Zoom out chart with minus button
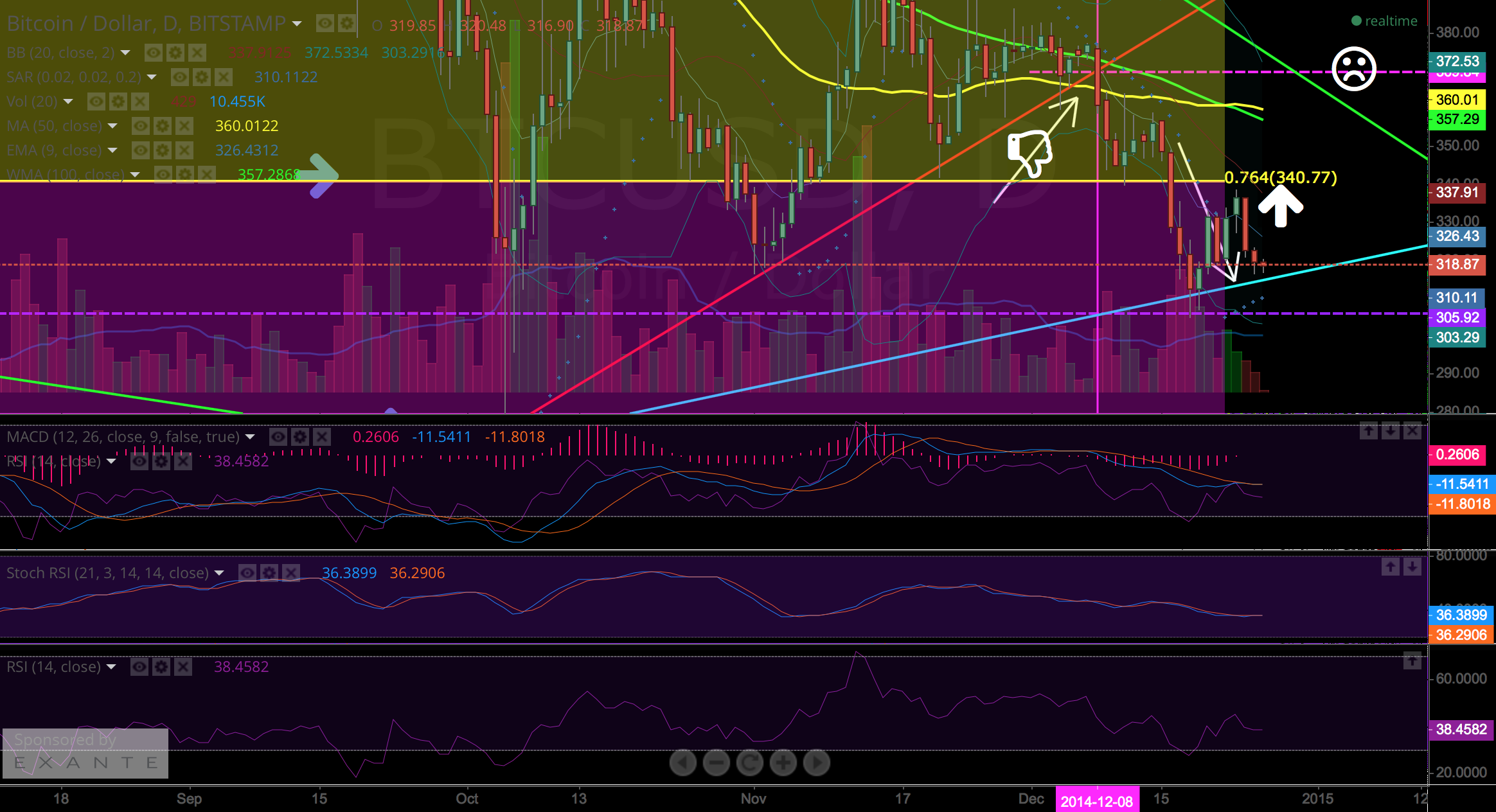This screenshot has width=1496, height=812. point(717,763)
